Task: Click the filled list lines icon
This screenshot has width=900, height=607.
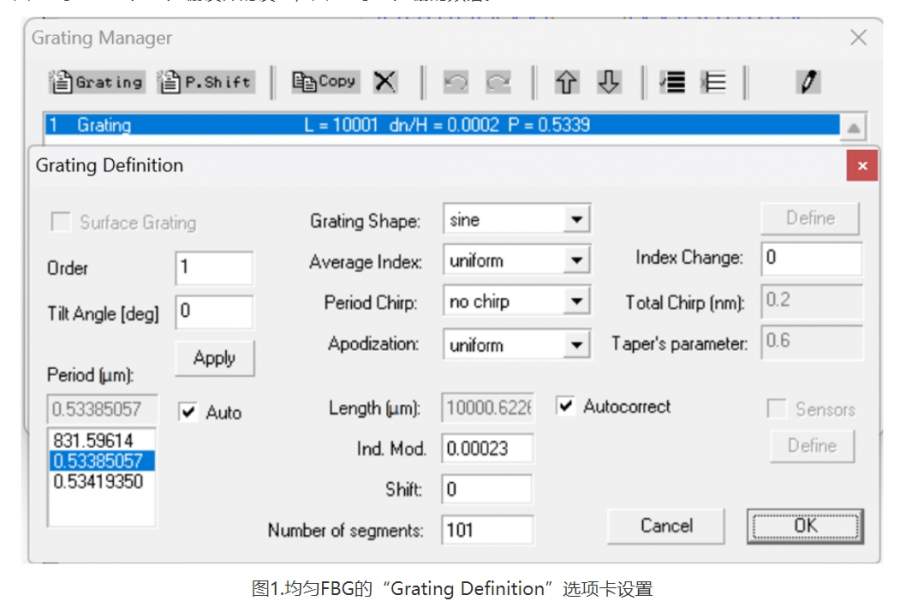Action: coord(673,82)
